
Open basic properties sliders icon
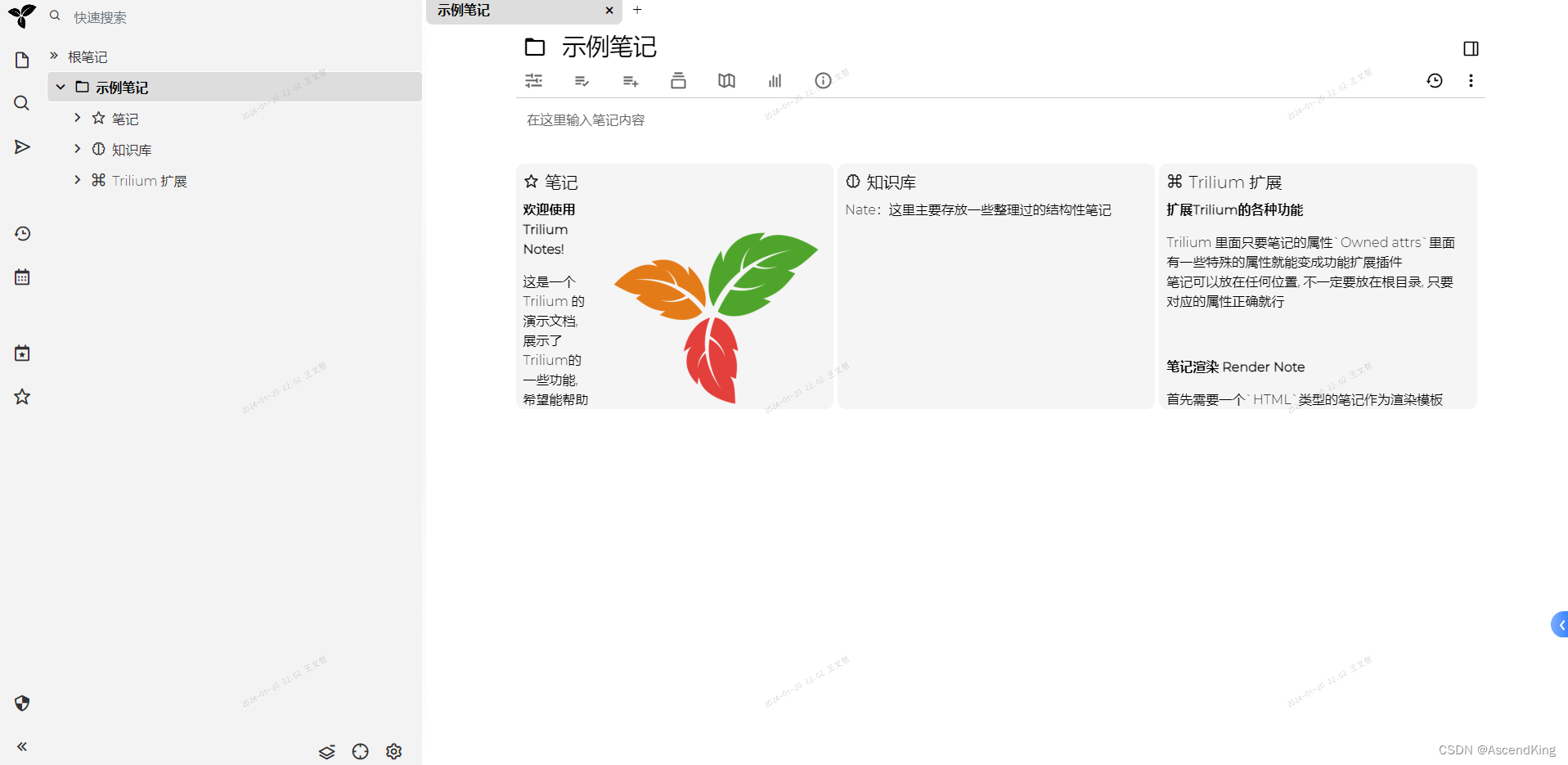533,80
